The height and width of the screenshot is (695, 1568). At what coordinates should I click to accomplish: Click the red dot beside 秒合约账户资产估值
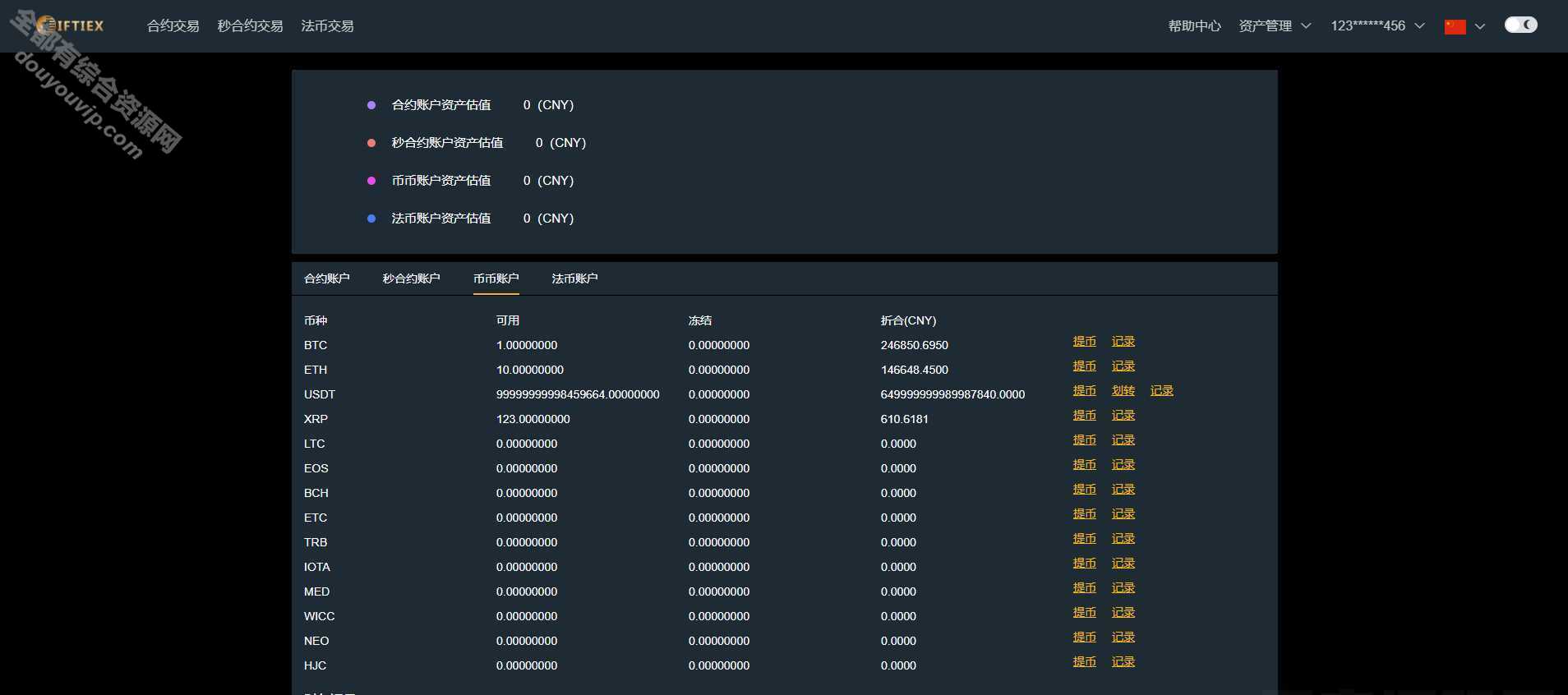(371, 143)
